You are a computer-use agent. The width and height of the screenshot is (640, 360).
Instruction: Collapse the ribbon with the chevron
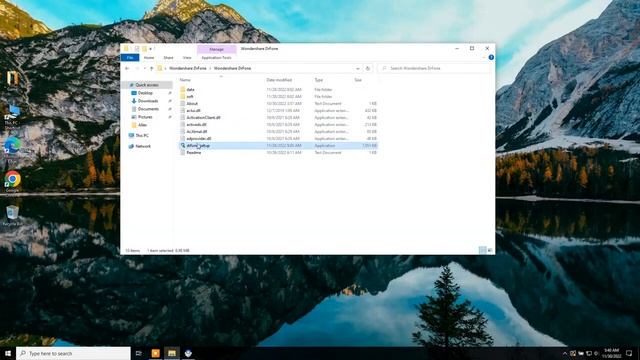point(484,58)
